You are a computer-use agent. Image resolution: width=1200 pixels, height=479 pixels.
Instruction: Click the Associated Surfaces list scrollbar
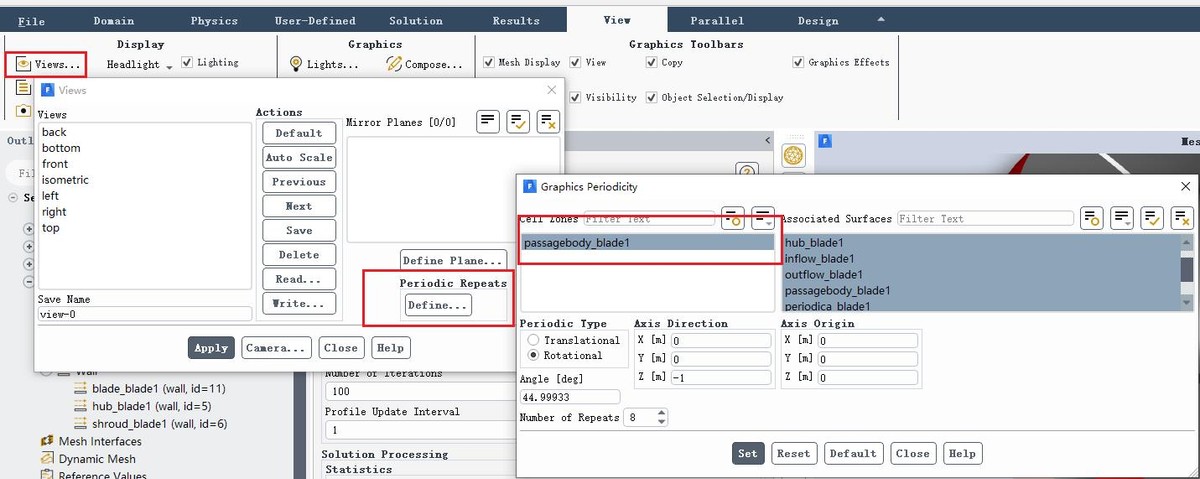click(1188, 272)
